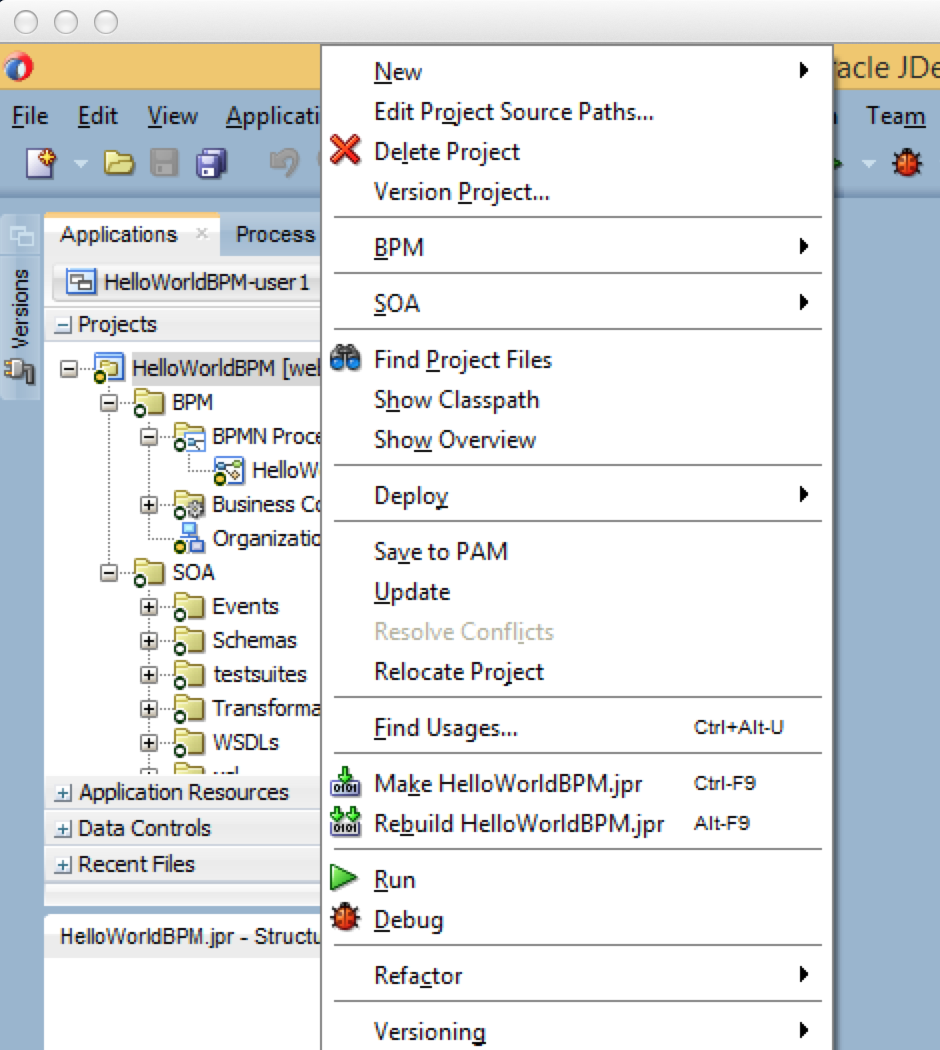940x1050 pixels.
Task: Expand the Business Catalog node
Action: point(149,504)
